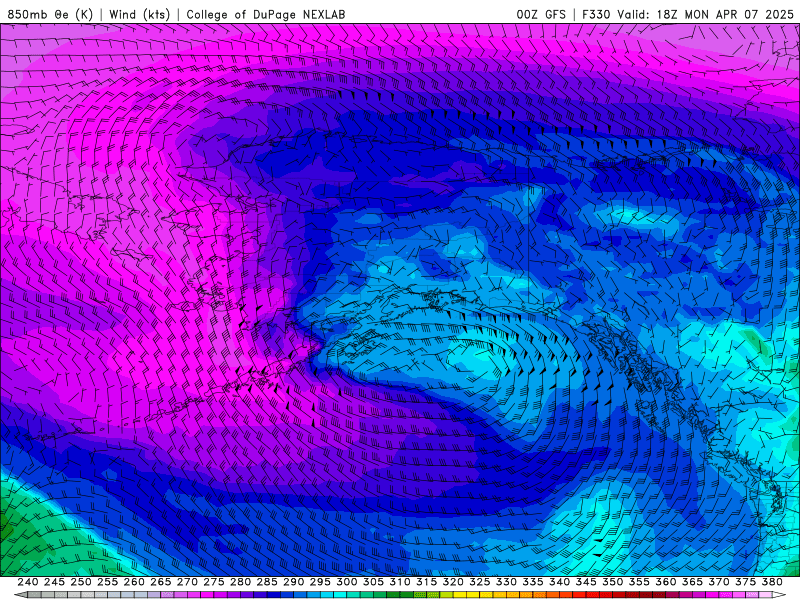
Task: Select the "Wind (kts)" header label
Action: [x=139, y=14]
